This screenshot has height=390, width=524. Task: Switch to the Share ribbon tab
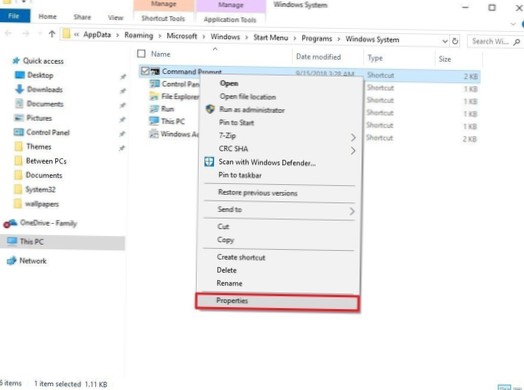tap(82, 17)
